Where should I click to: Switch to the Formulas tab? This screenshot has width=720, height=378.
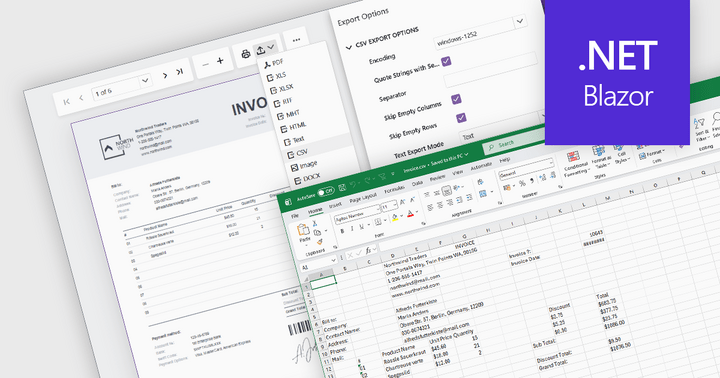pyautogui.click(x=394, y=189)
